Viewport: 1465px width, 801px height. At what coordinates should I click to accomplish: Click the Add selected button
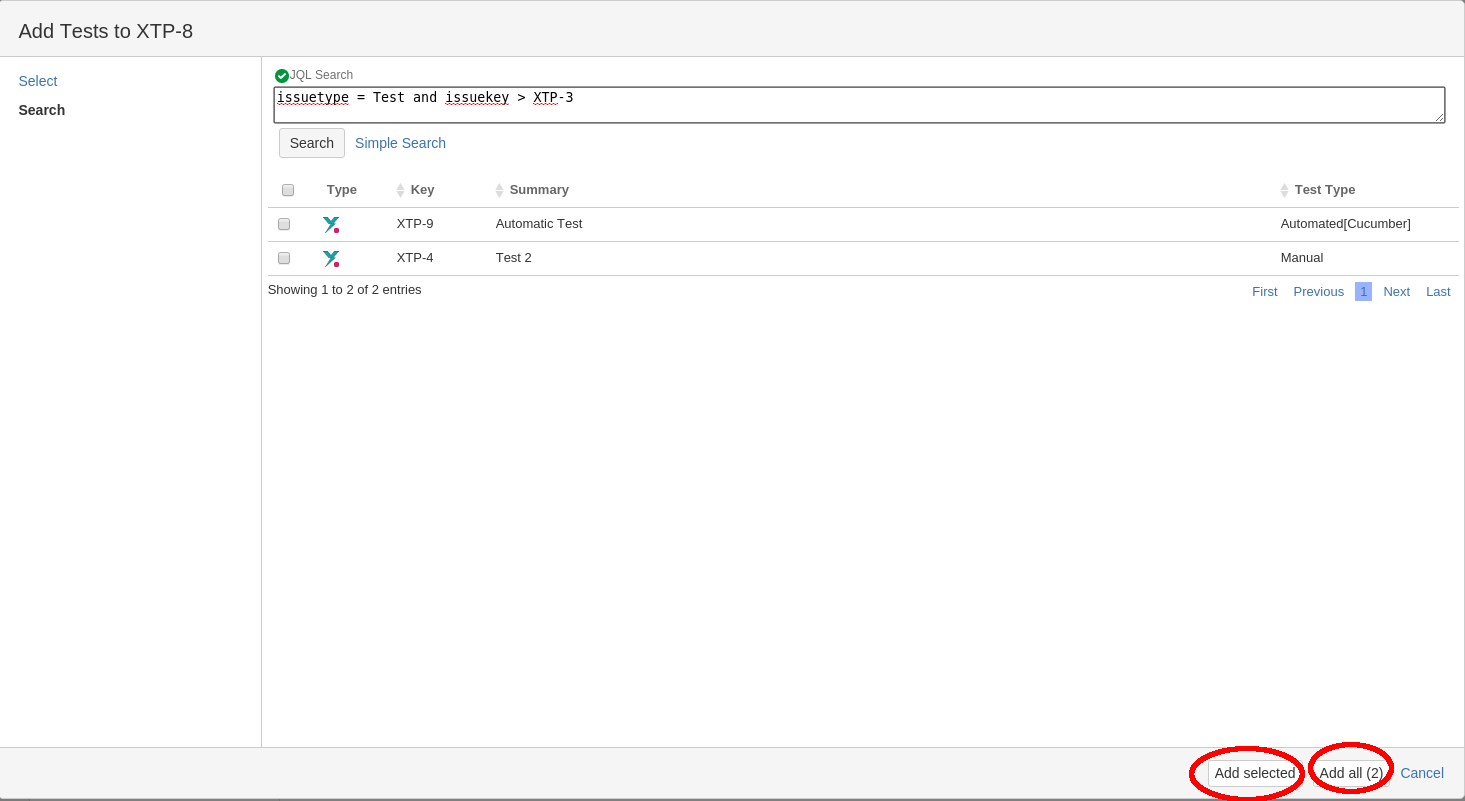point(1255,773)
